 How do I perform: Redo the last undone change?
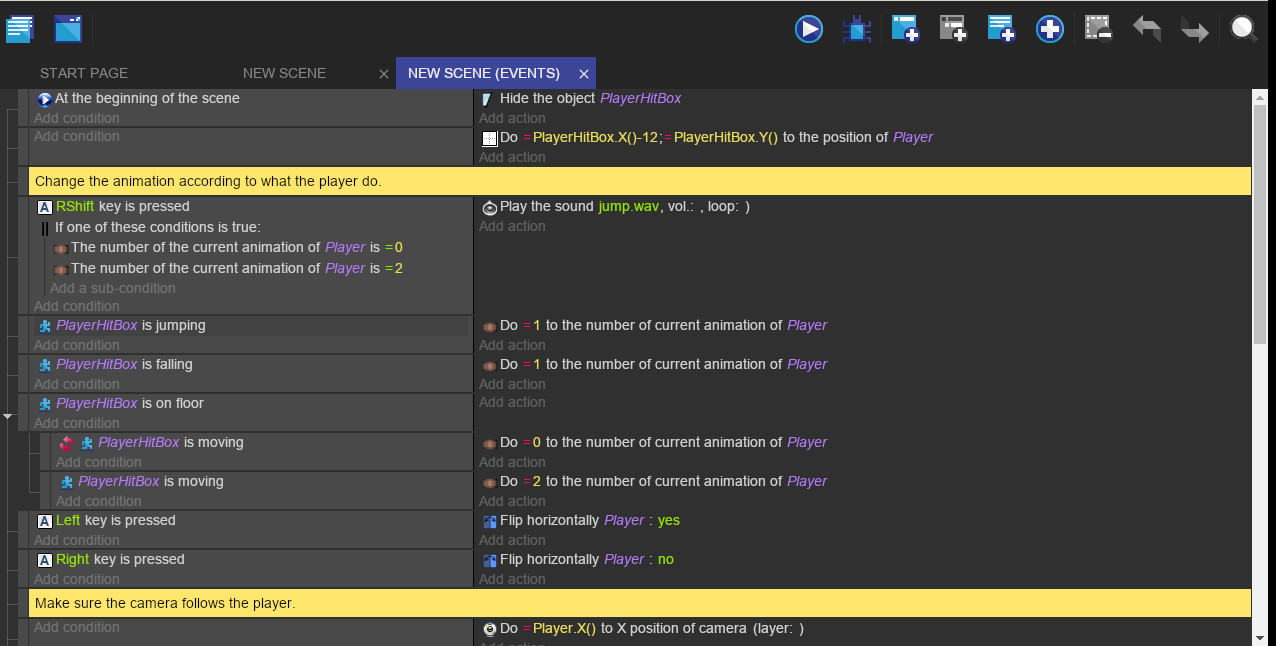[x=1194, y=29]
